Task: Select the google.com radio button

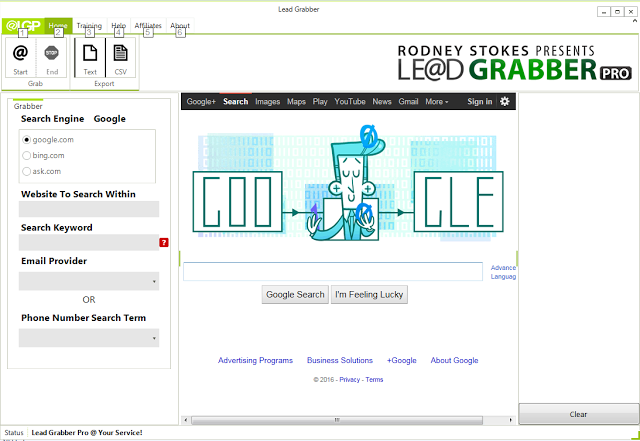Action: point(27,140)
